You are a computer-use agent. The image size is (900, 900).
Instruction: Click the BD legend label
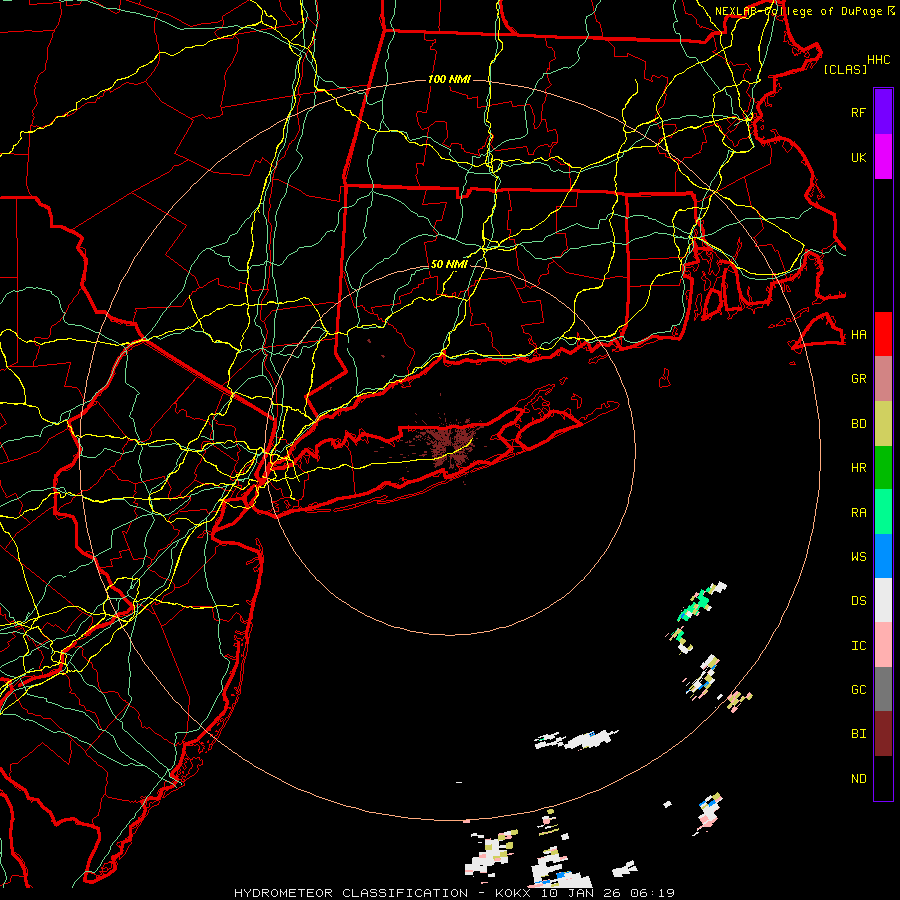859,424
